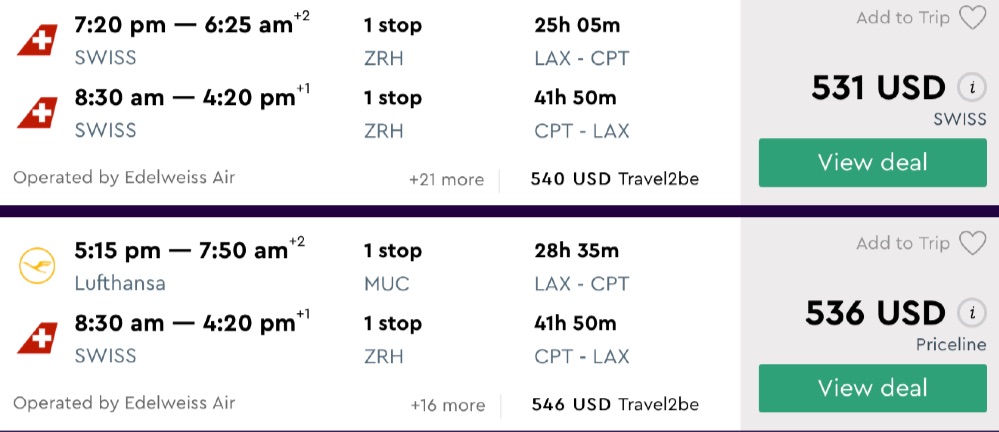Click the 536 USD price
Viewport: 999px width, 432px height.
(875, 313)
